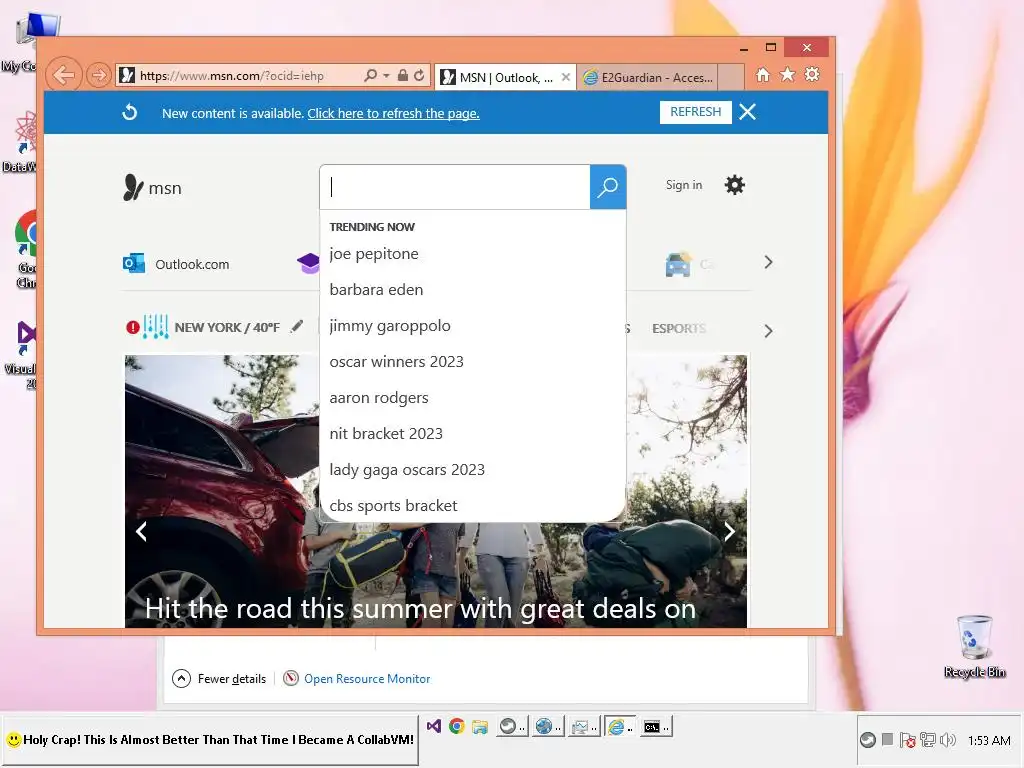The height and width of the screenshot is (768, 1024).
Task: Select 'nit bracket 2023' trending suggestion
Action: pyautogui.click(x=473, y=433)
